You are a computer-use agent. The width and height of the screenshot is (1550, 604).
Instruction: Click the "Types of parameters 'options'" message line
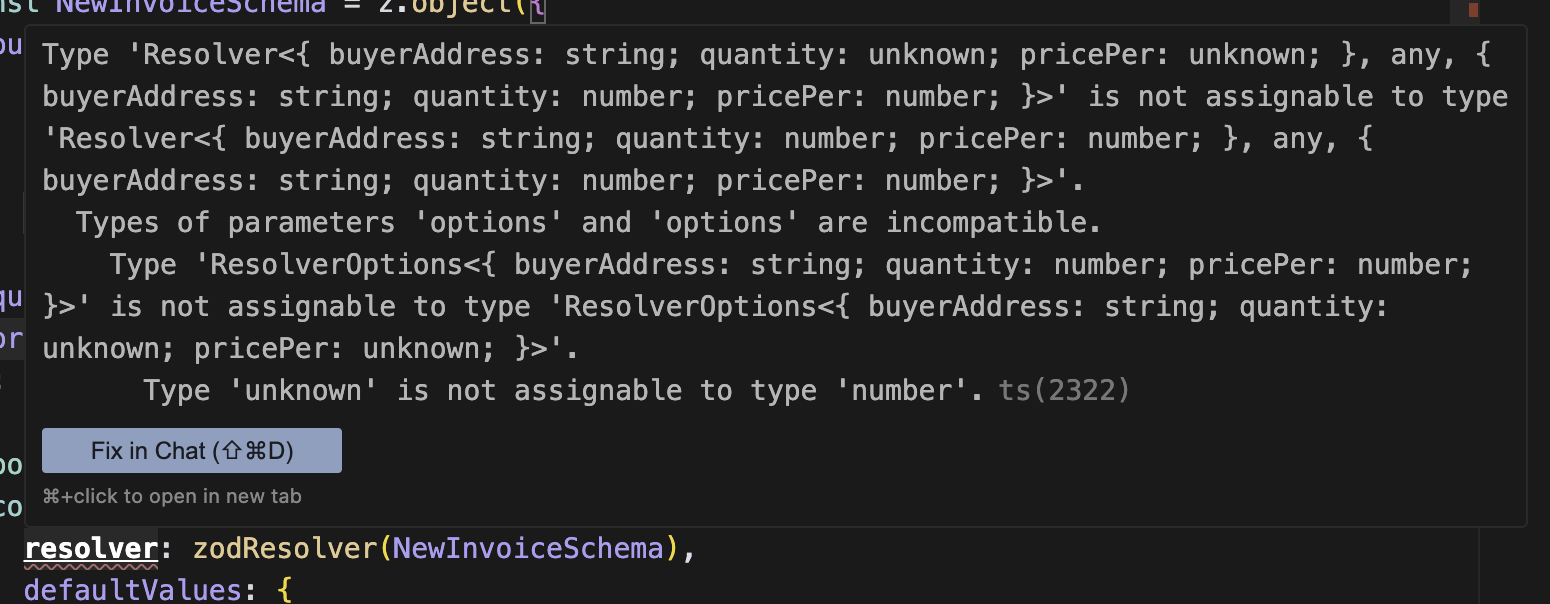(588, 222)
